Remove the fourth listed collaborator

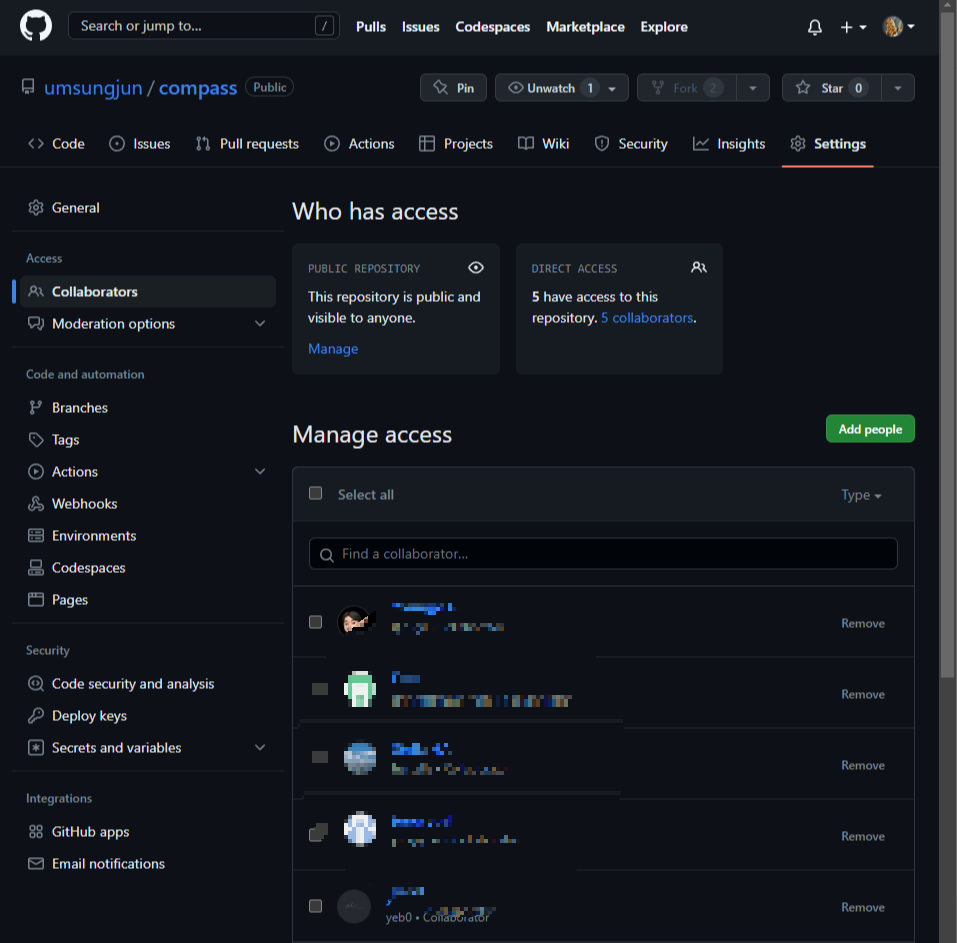[x=862, y=836]
